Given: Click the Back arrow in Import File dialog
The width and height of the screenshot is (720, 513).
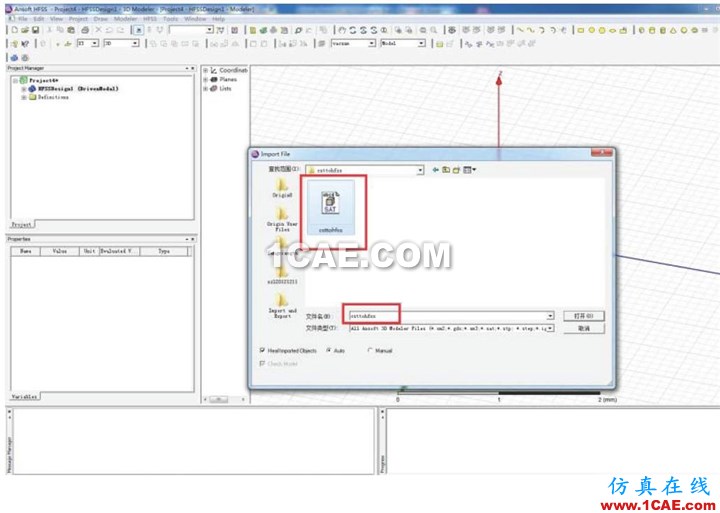Looking at the screenshot, I should coord(435,170).
